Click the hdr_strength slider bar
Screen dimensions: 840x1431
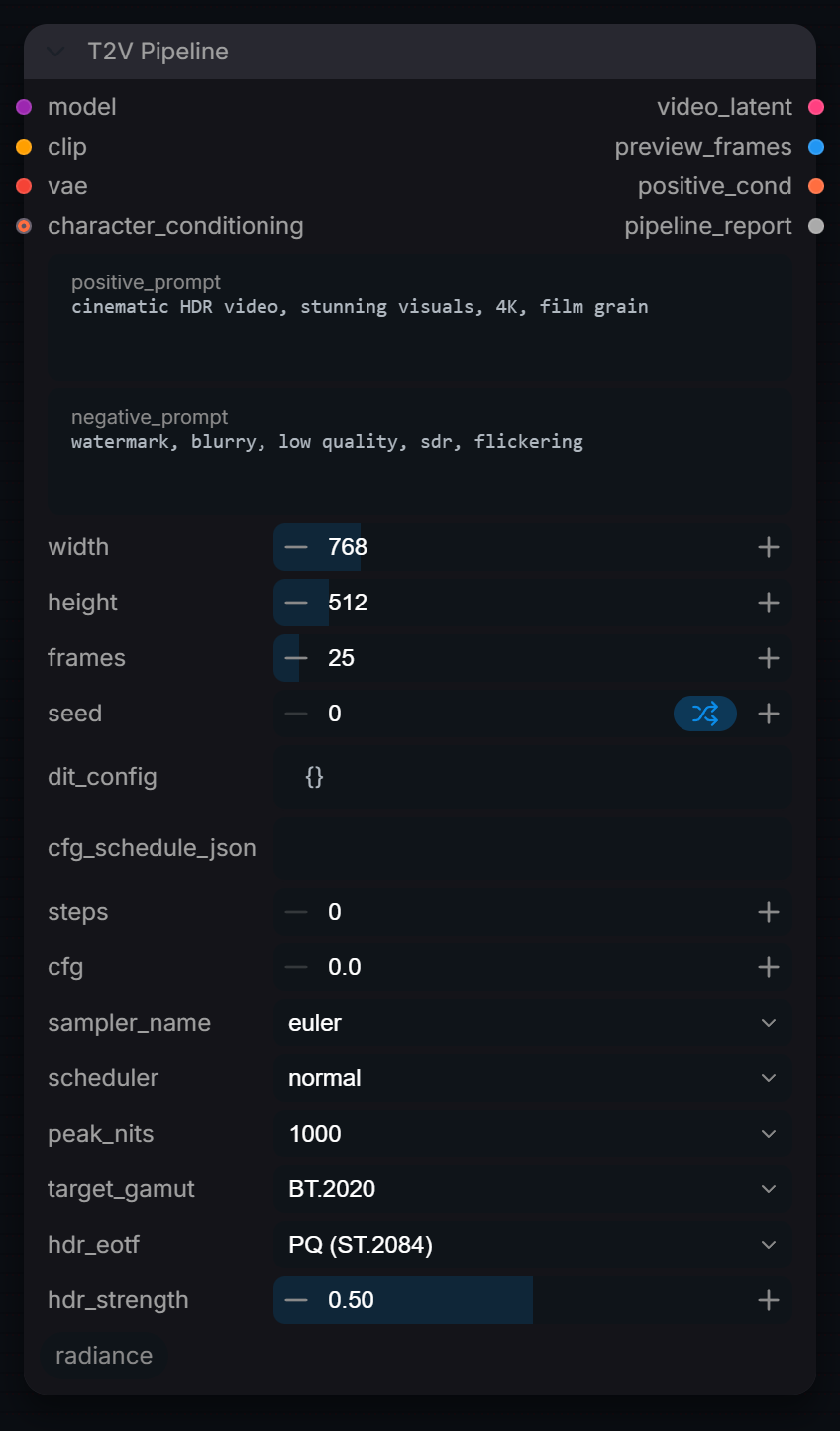(532, 1300)
